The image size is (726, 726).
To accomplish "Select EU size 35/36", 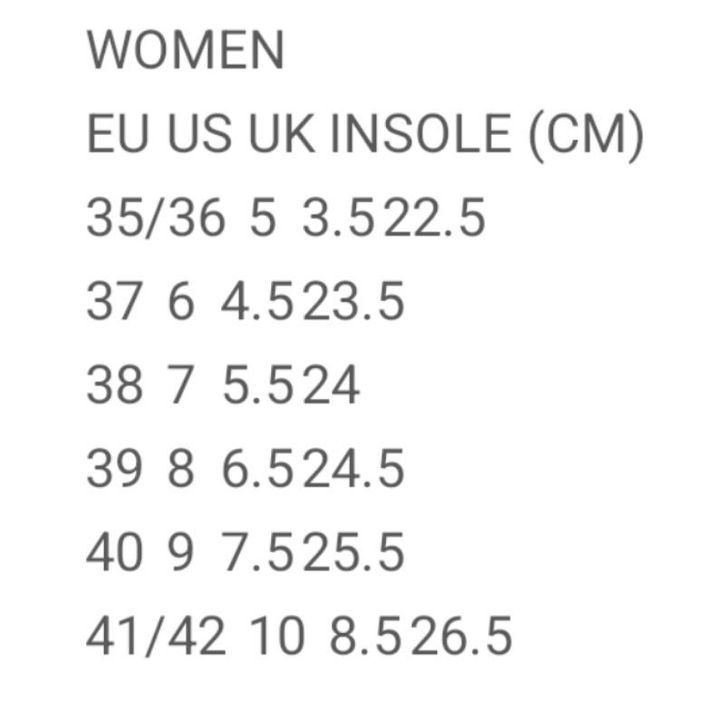I will 156,218.
